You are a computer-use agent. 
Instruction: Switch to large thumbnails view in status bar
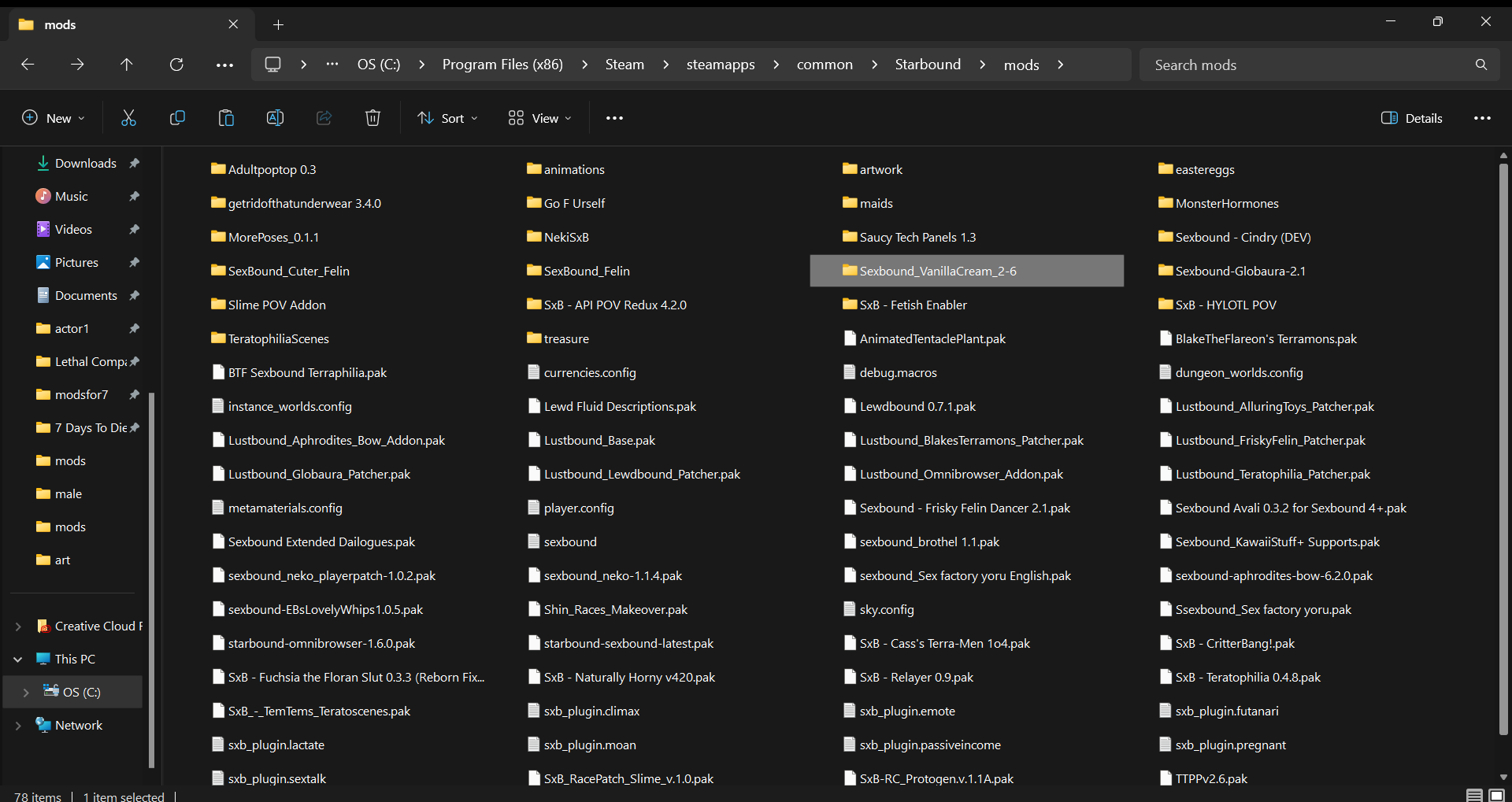click(1496, 796)
